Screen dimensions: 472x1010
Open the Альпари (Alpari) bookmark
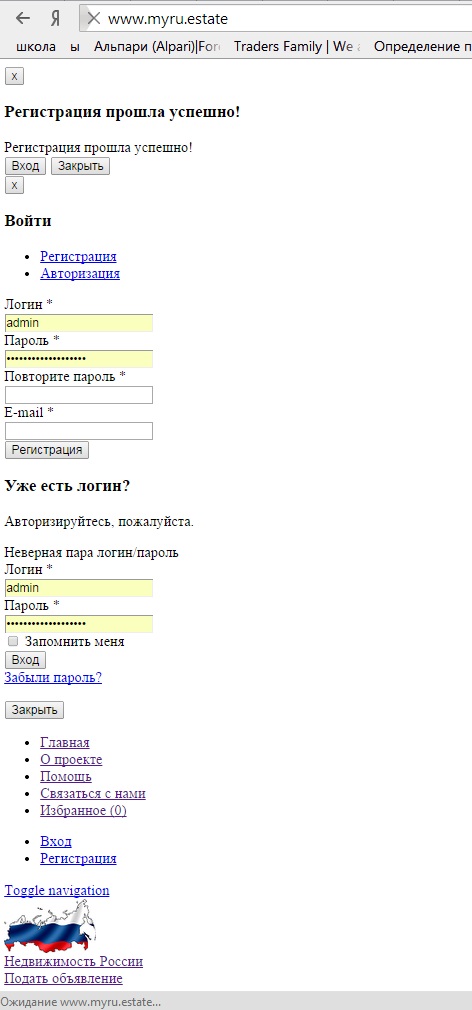(x=156, y=46)
